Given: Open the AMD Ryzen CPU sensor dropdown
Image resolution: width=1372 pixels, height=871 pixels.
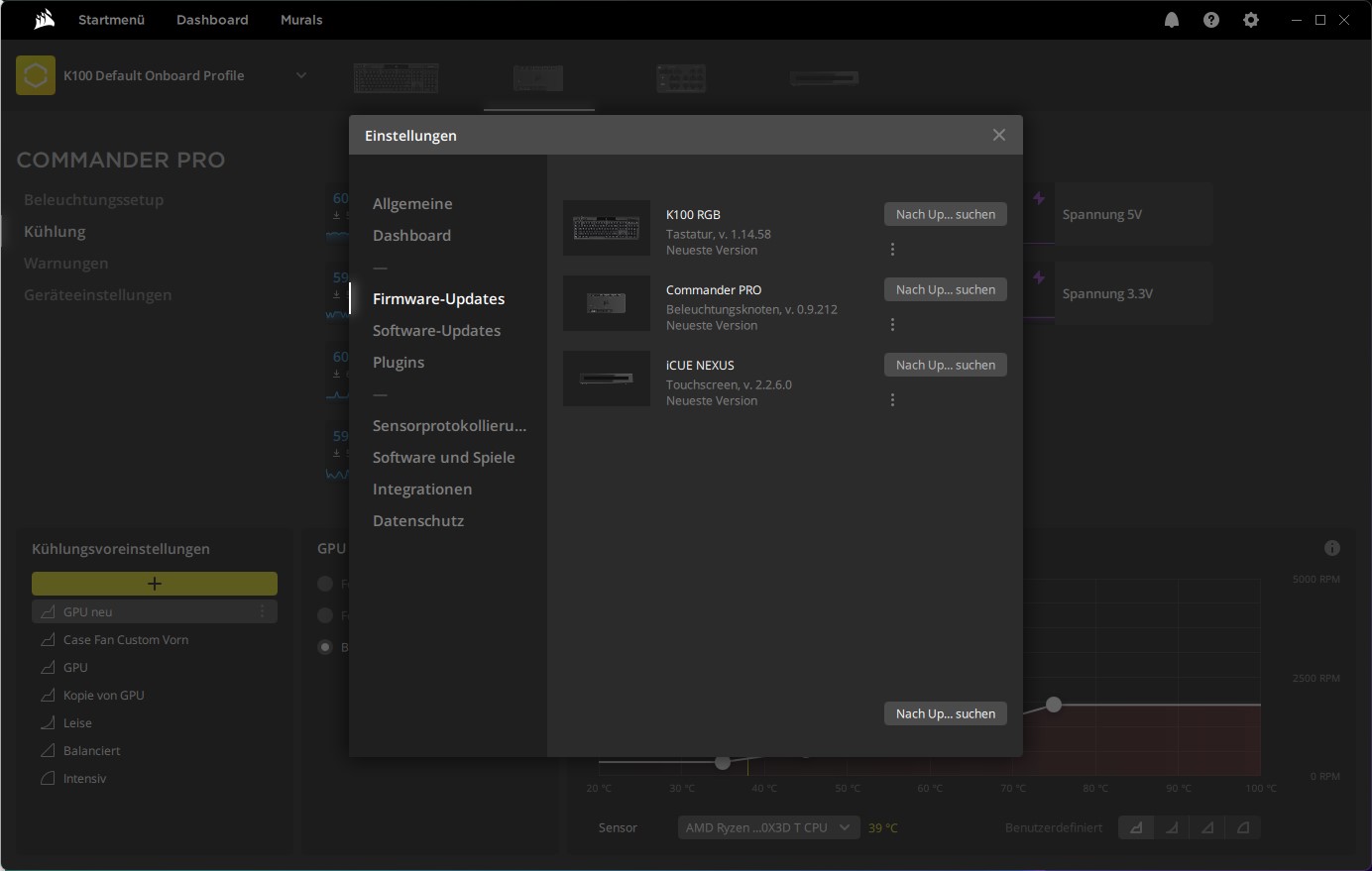Looking at the screenshot, I should coord(768,827).
